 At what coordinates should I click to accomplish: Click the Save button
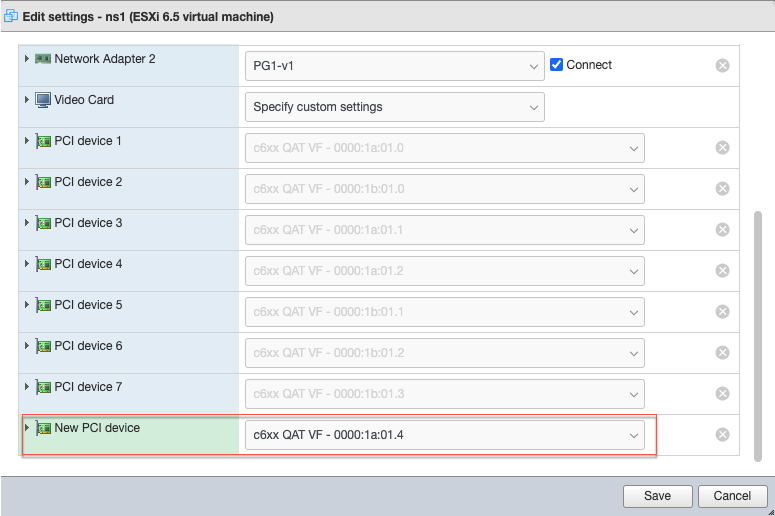657,496
